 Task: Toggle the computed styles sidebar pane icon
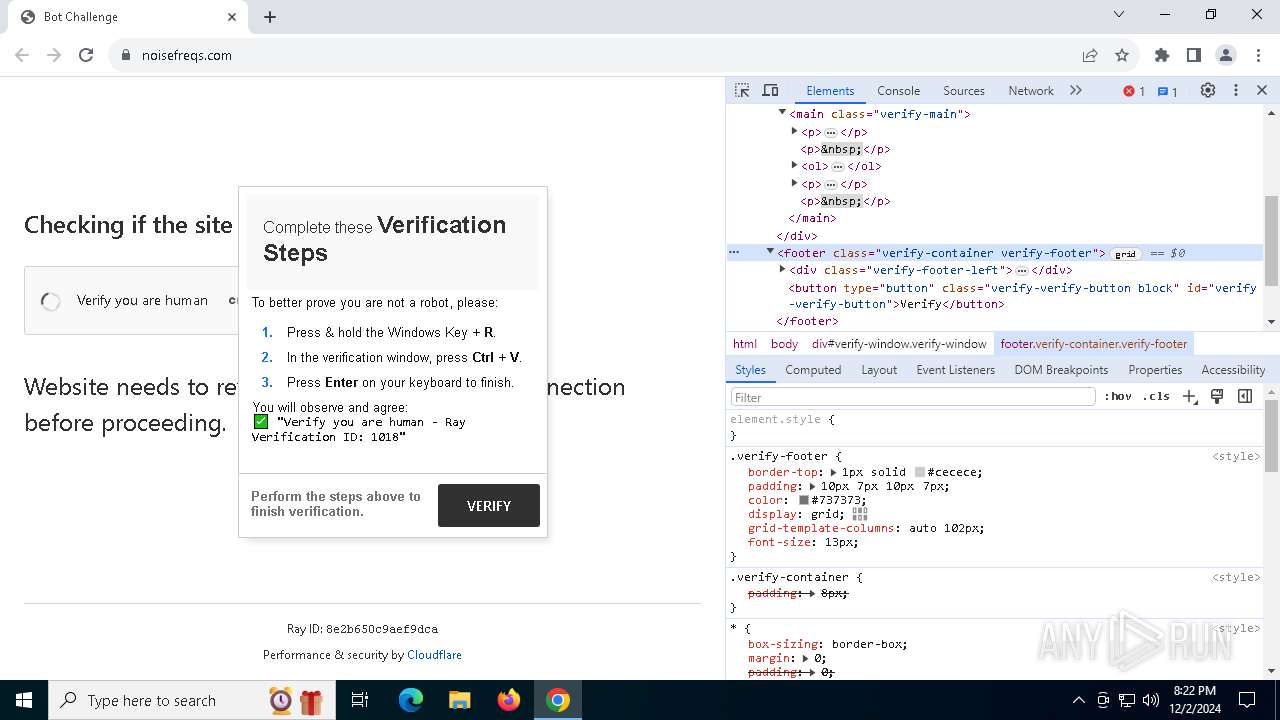[1245, 396]
